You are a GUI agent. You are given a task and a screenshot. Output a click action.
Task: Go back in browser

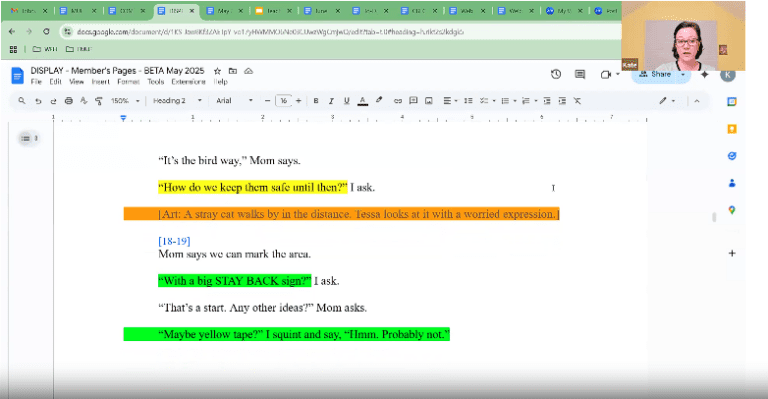pyautogui.click(x=12, y=31)
